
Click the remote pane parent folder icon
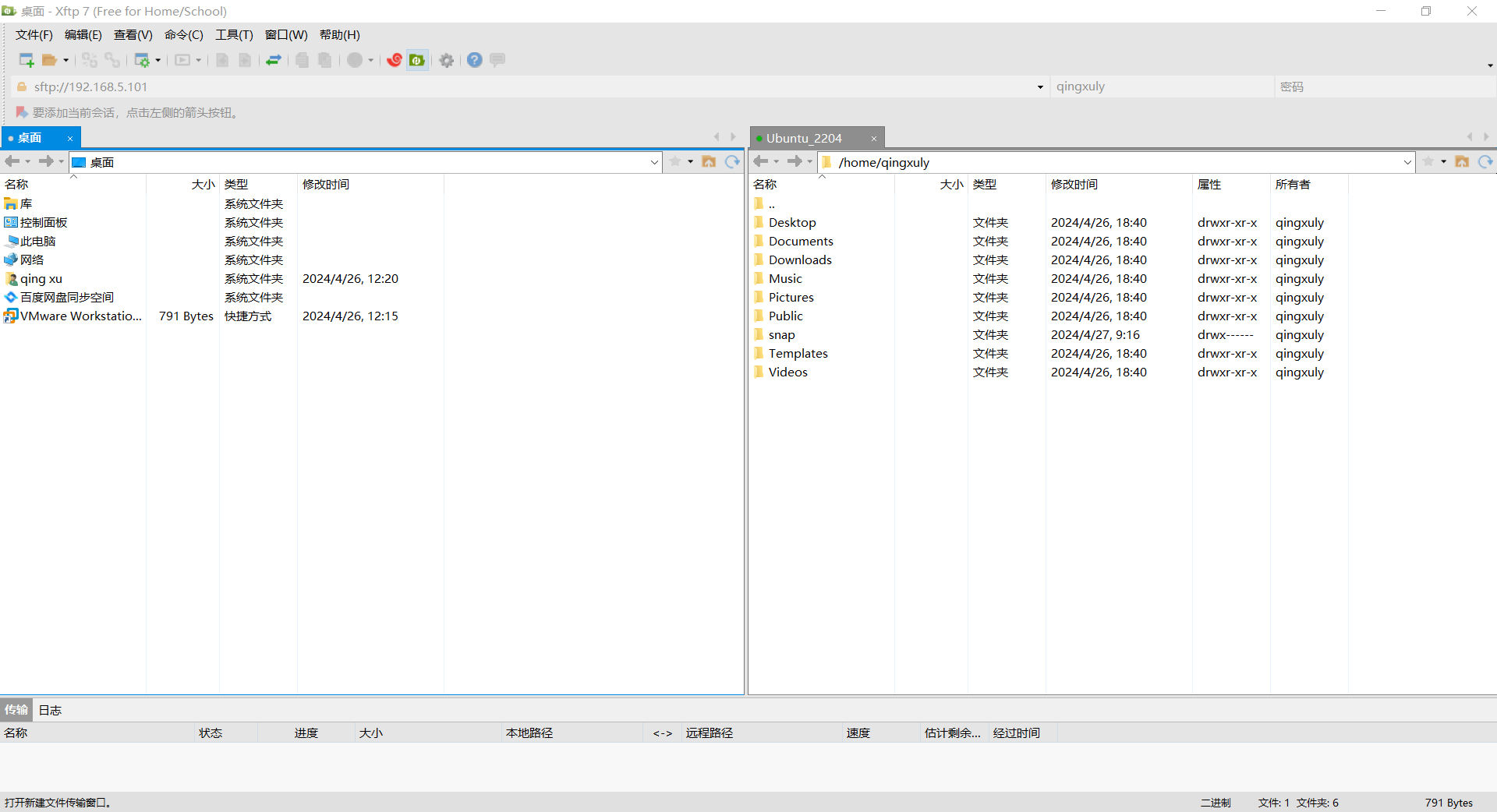(1462, 161)
